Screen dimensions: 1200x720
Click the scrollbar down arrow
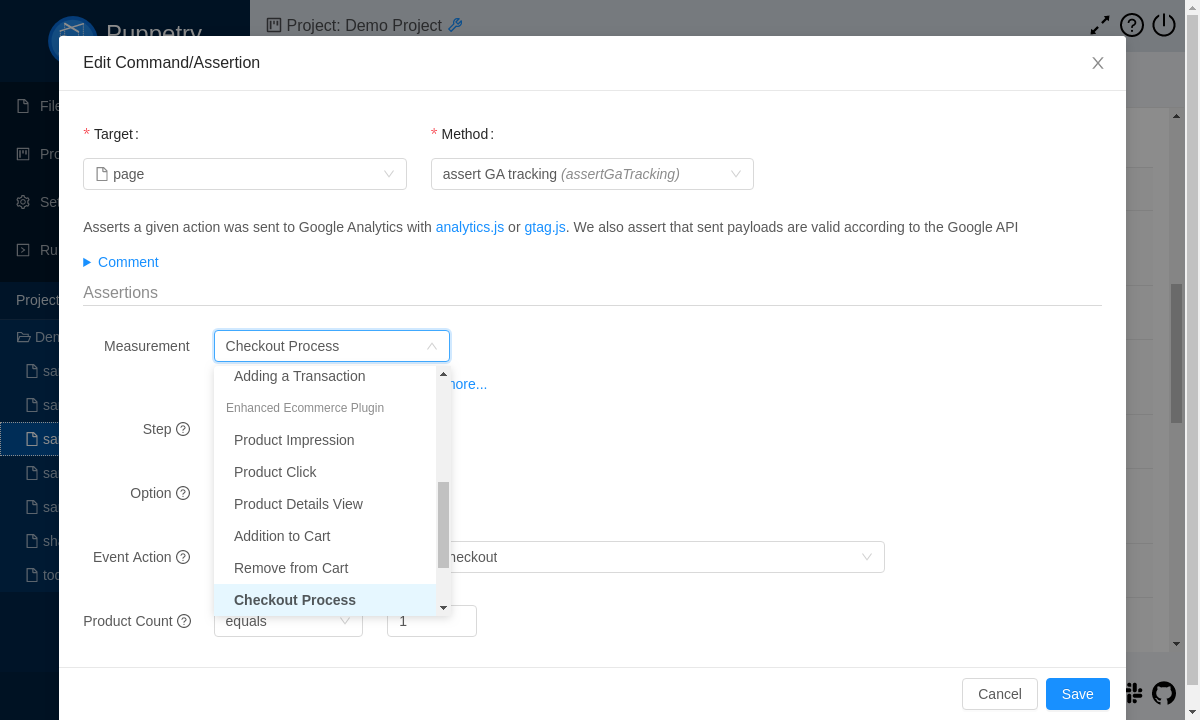click(443, 606)
